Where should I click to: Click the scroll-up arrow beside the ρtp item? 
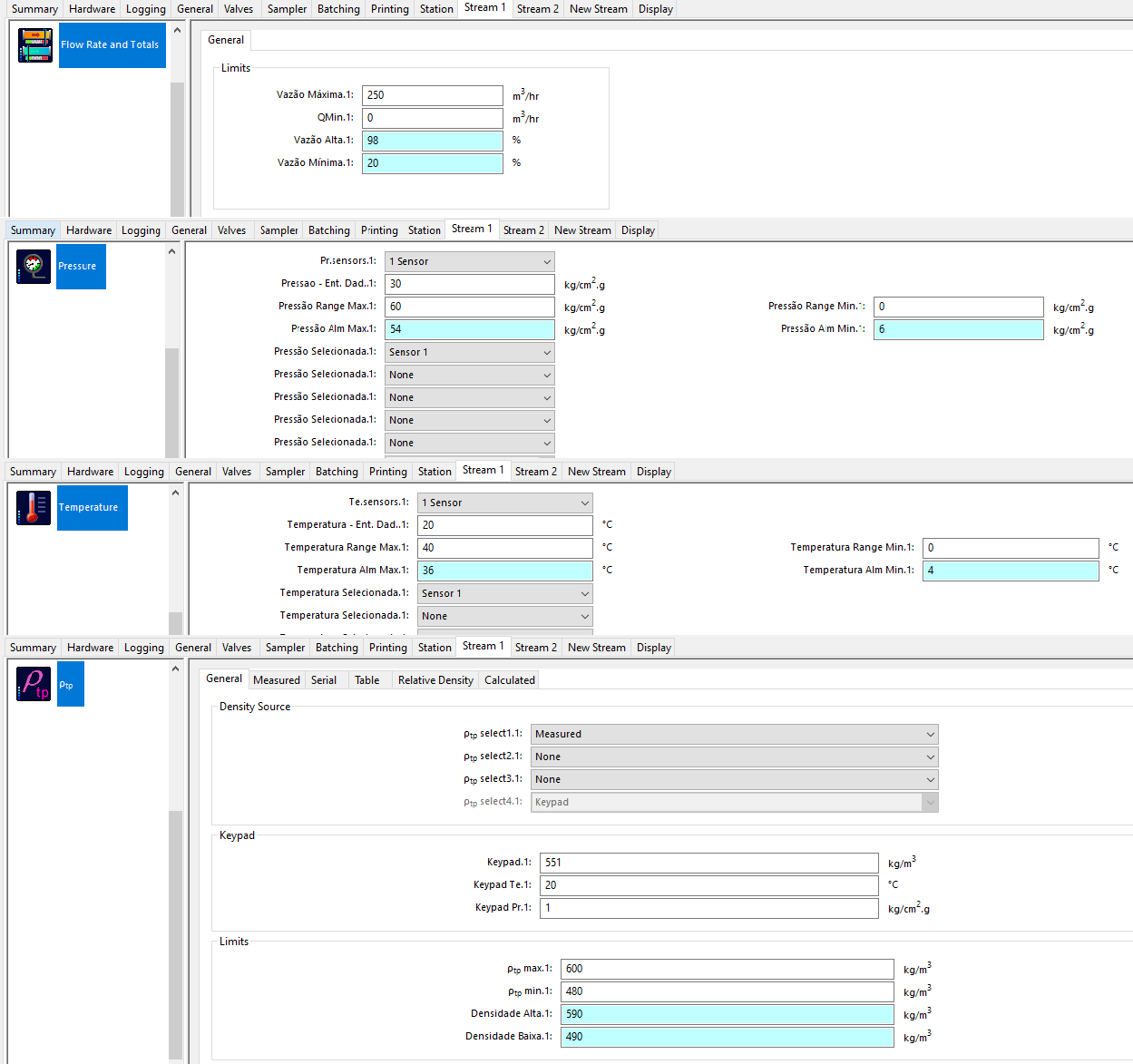pyautogui.click(x=175, y=669)
